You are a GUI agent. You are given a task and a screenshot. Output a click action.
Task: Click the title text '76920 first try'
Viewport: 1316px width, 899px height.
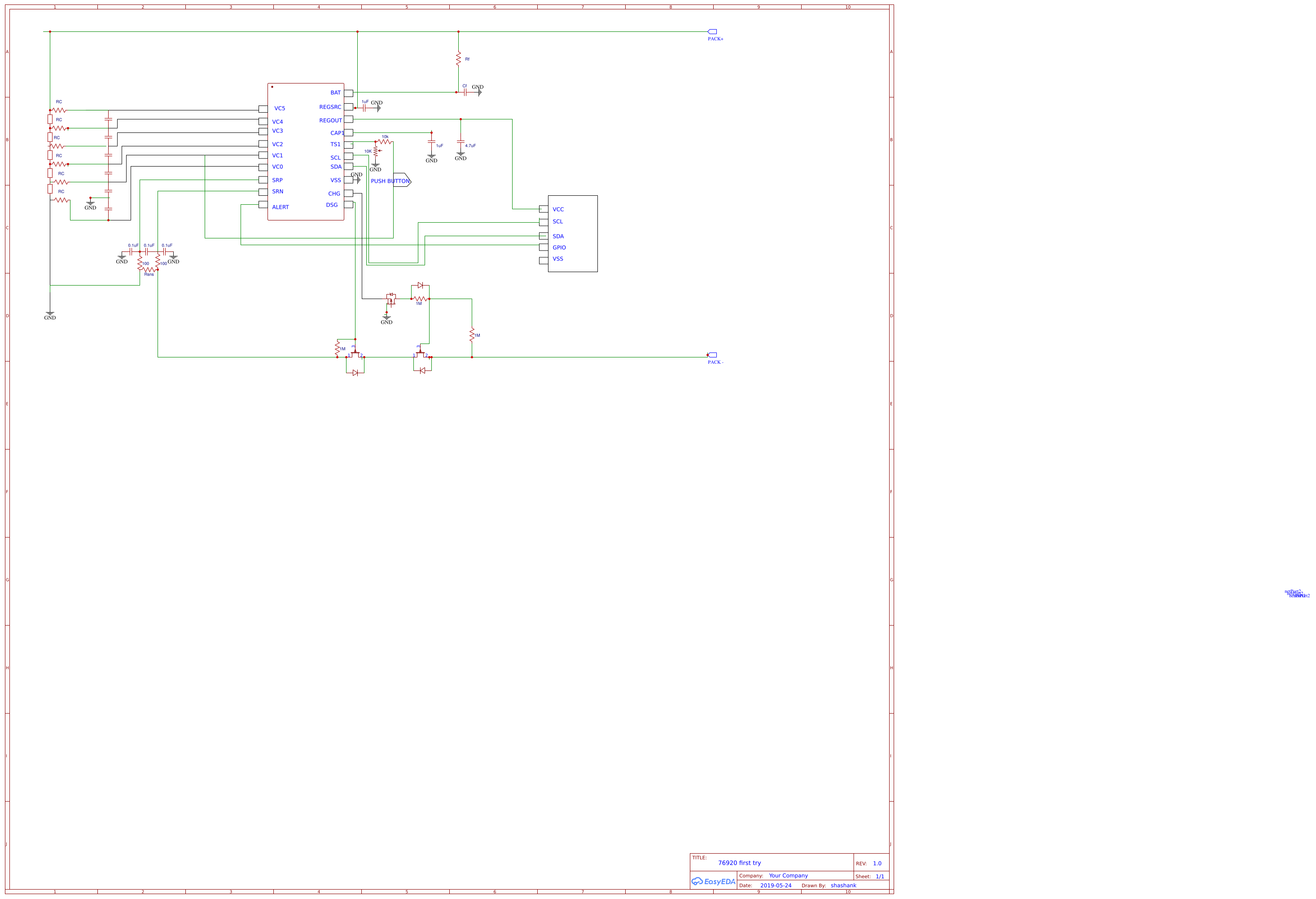739,863
